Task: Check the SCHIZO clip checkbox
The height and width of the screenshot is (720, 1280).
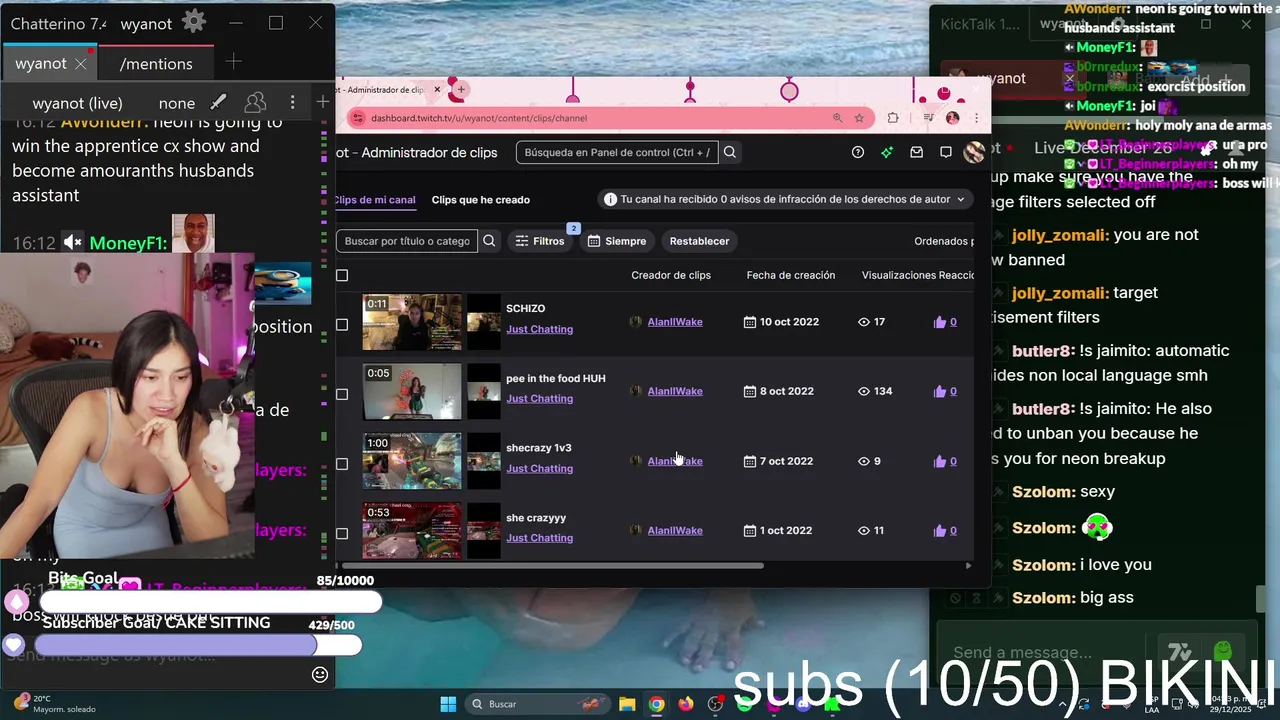Action: click(342, 324)
